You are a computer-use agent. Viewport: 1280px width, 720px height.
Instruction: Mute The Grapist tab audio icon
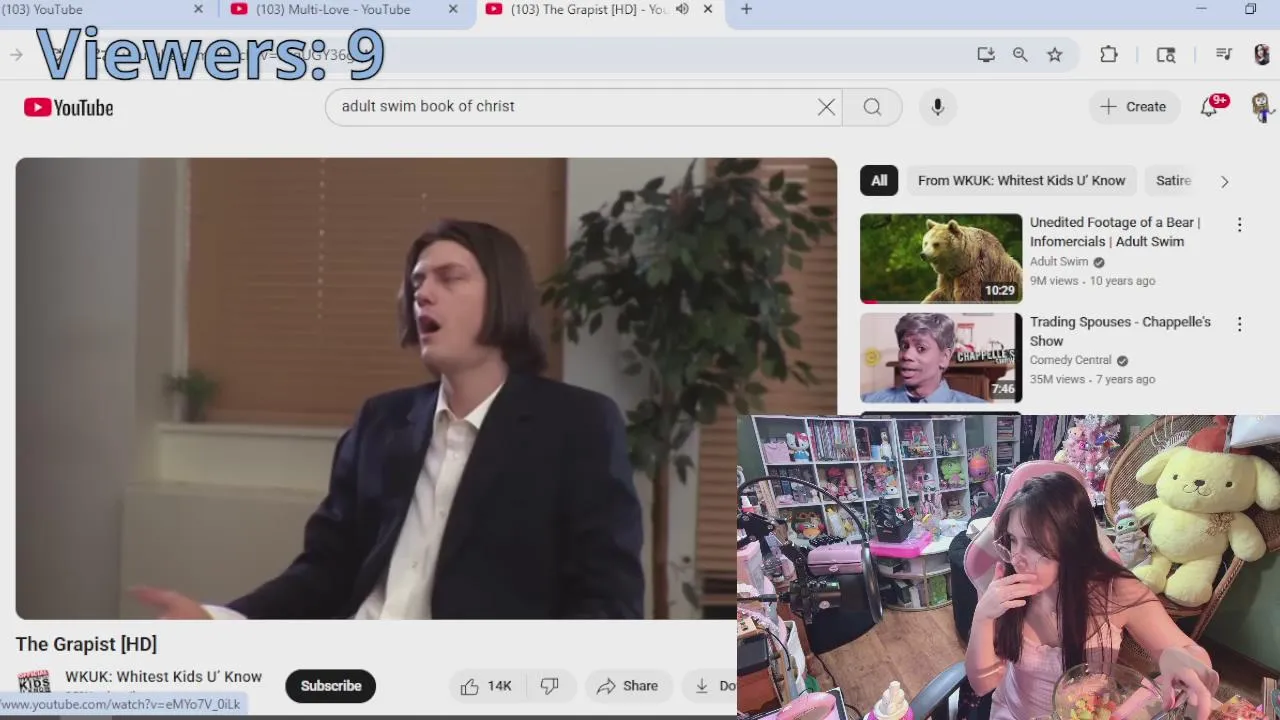[682, 9]
